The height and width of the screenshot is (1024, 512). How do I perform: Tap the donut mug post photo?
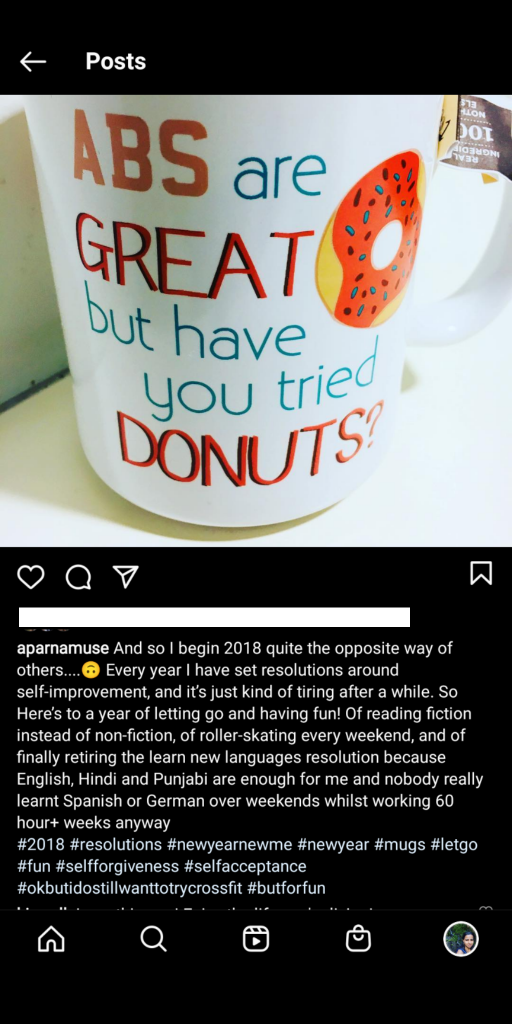[256, 321]
